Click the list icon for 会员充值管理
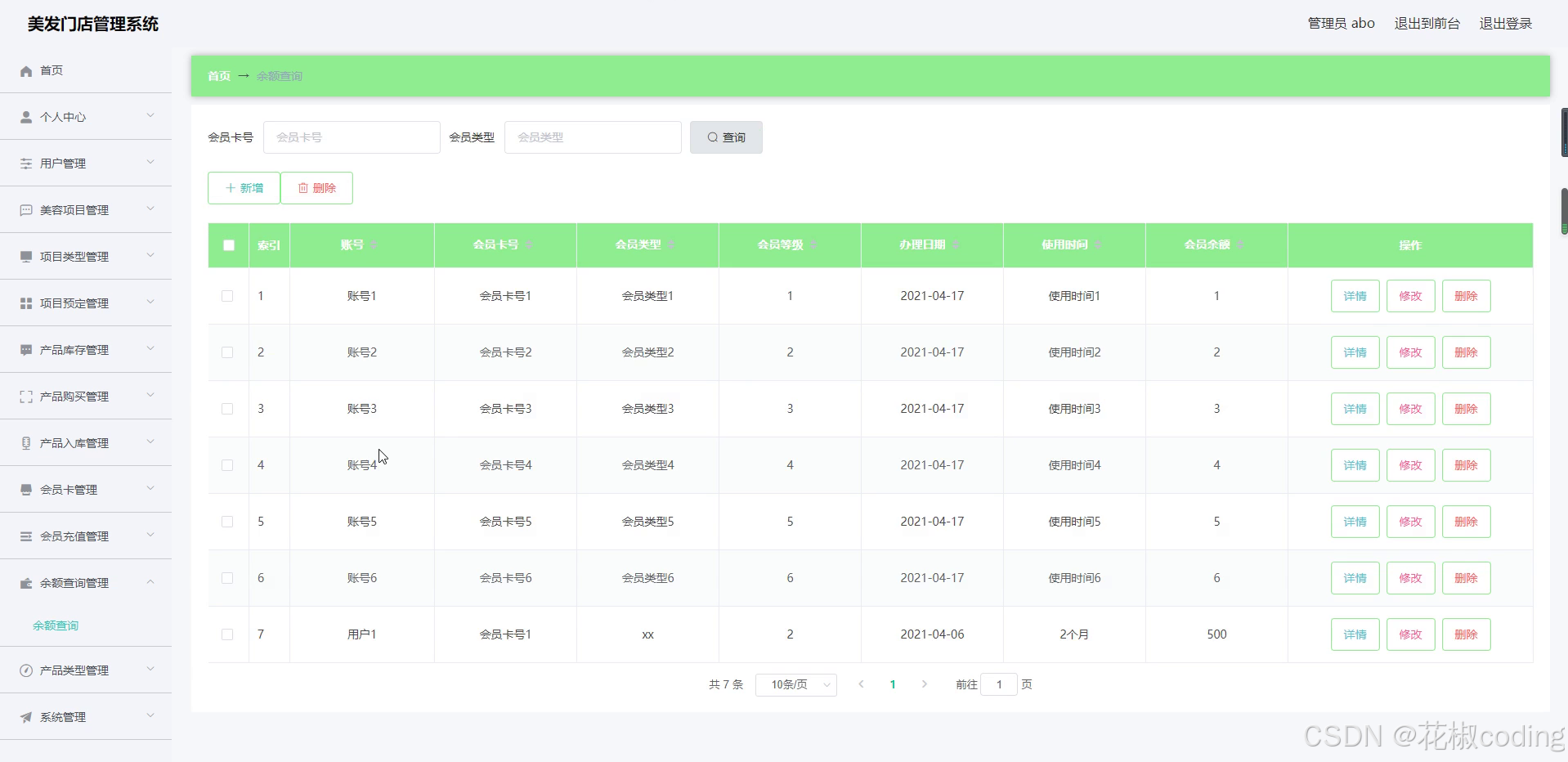Viewport: 1568px width, 762px height. tap(26, 536)
